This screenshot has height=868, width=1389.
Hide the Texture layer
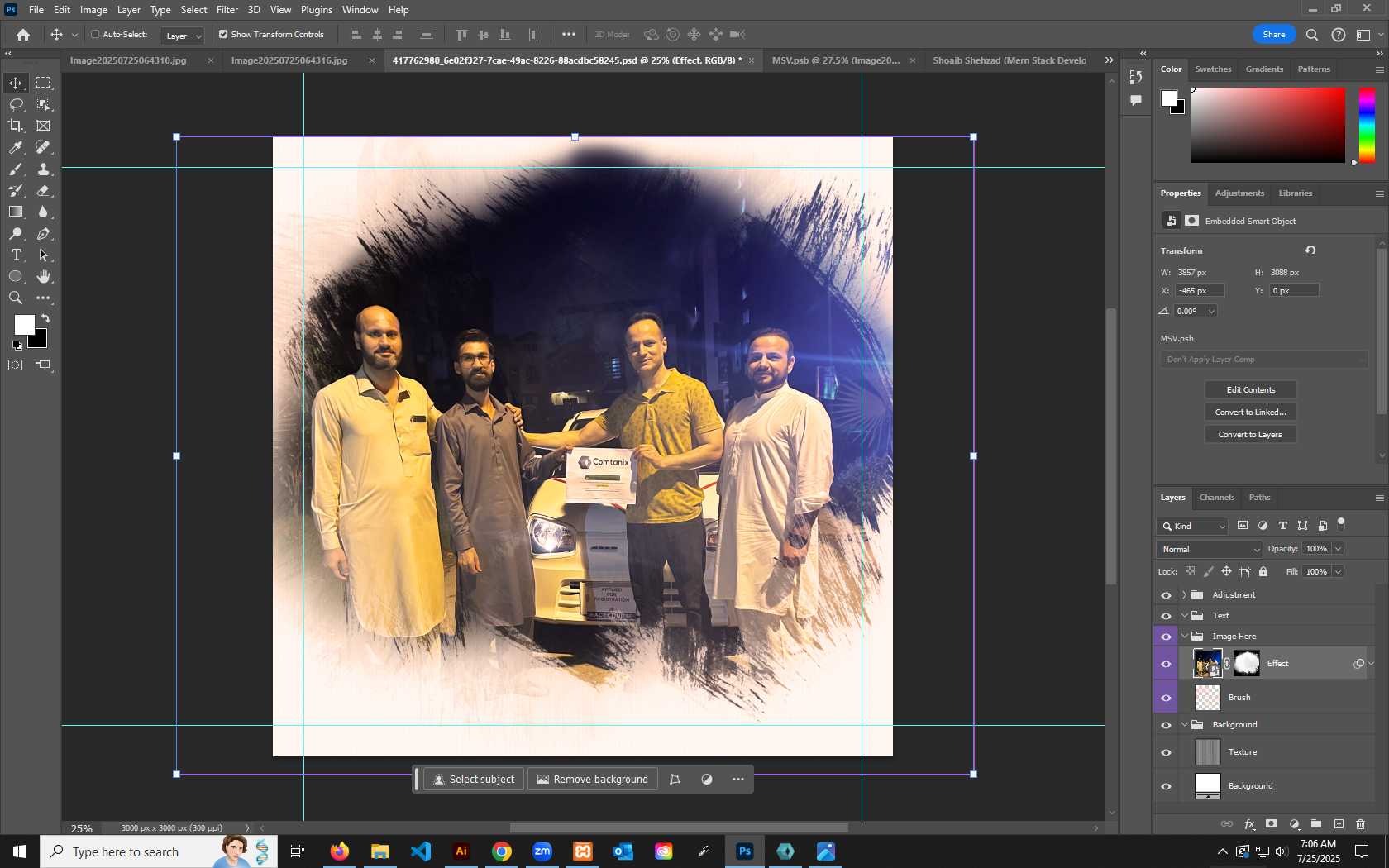[1167, 752]
